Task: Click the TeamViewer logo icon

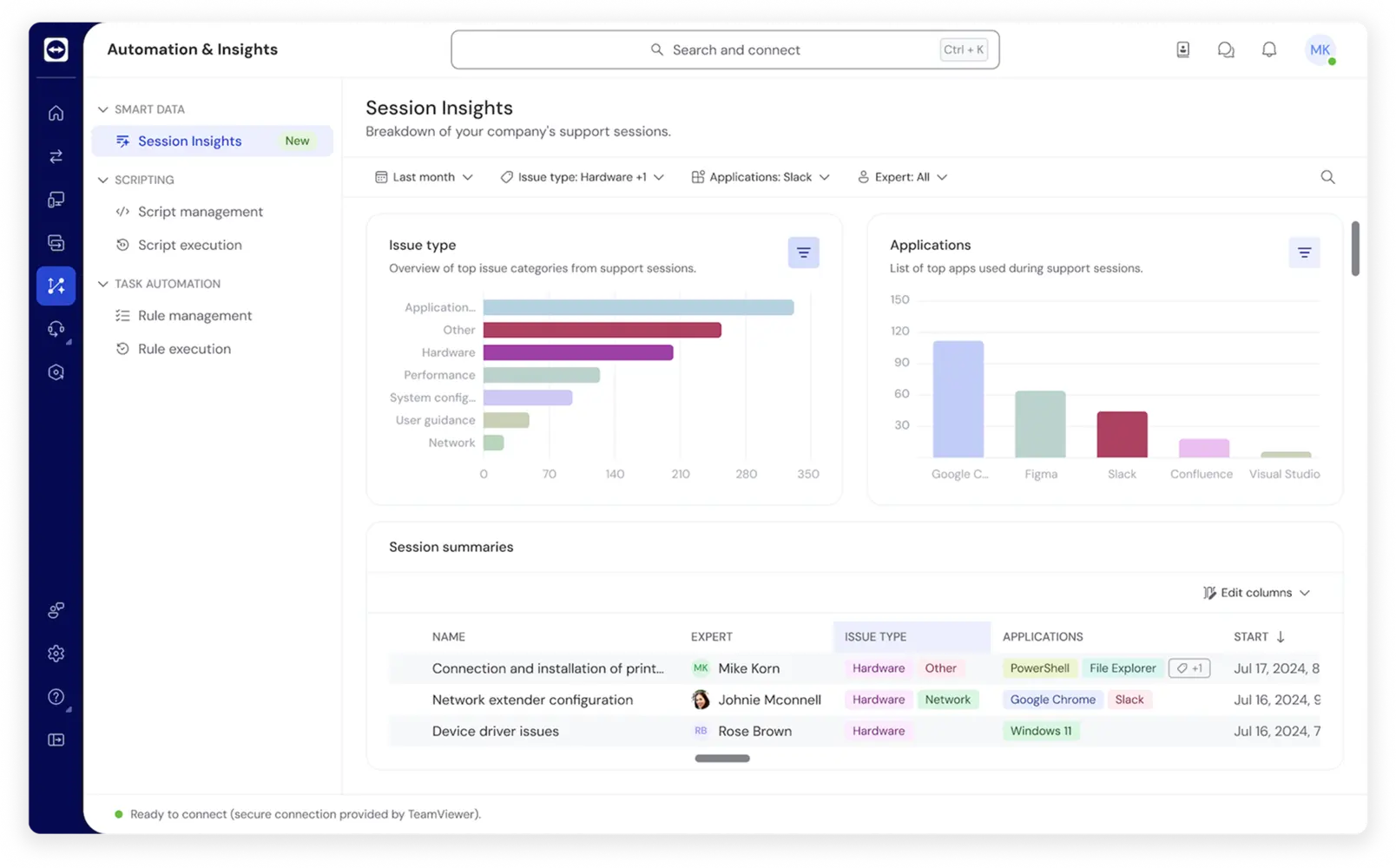Action: click(56, 49)
